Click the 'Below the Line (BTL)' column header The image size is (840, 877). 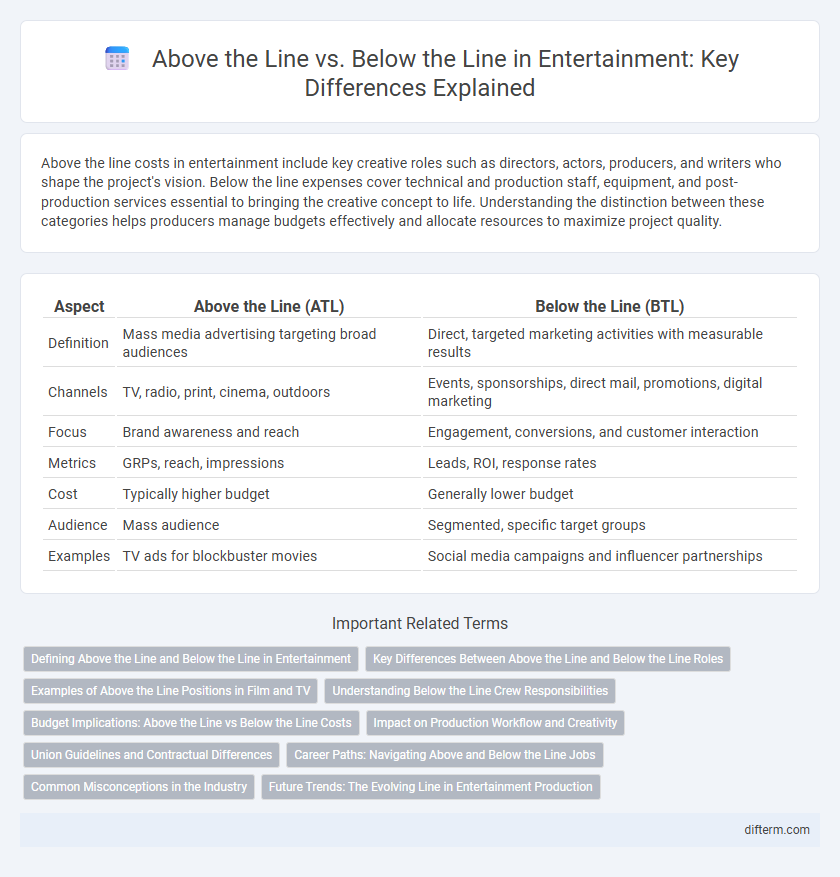pyautogui.click(x=610, y=307)
